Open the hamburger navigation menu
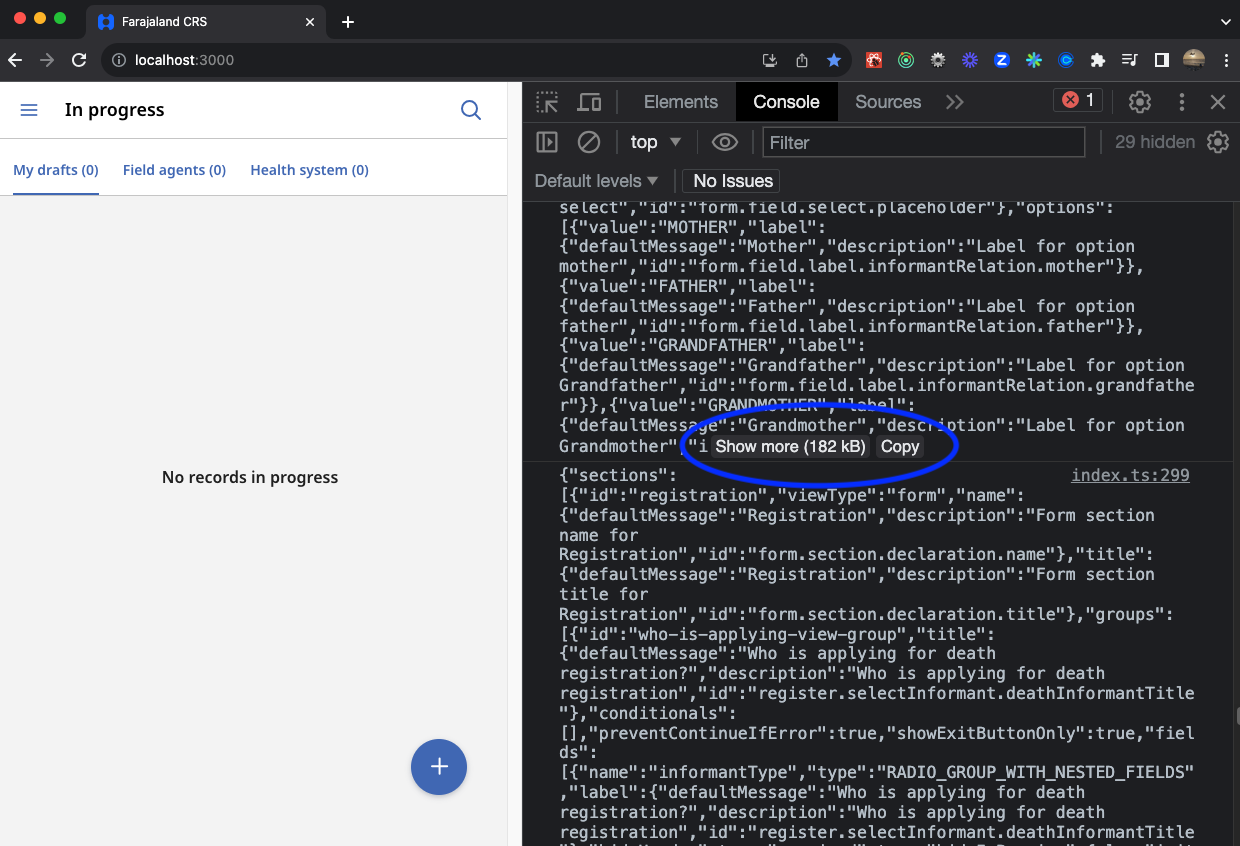Viewport: 1240px width, 846px height. tap(29, 110)
